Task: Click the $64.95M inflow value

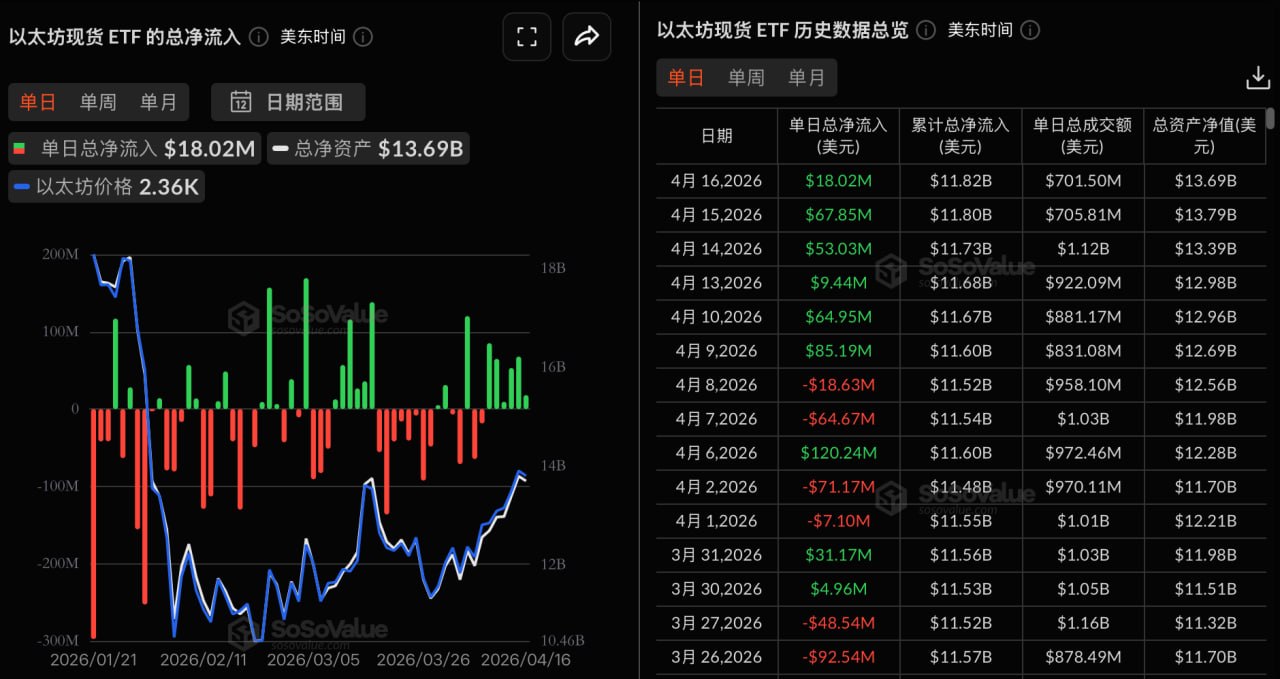Action: [838, 317]
